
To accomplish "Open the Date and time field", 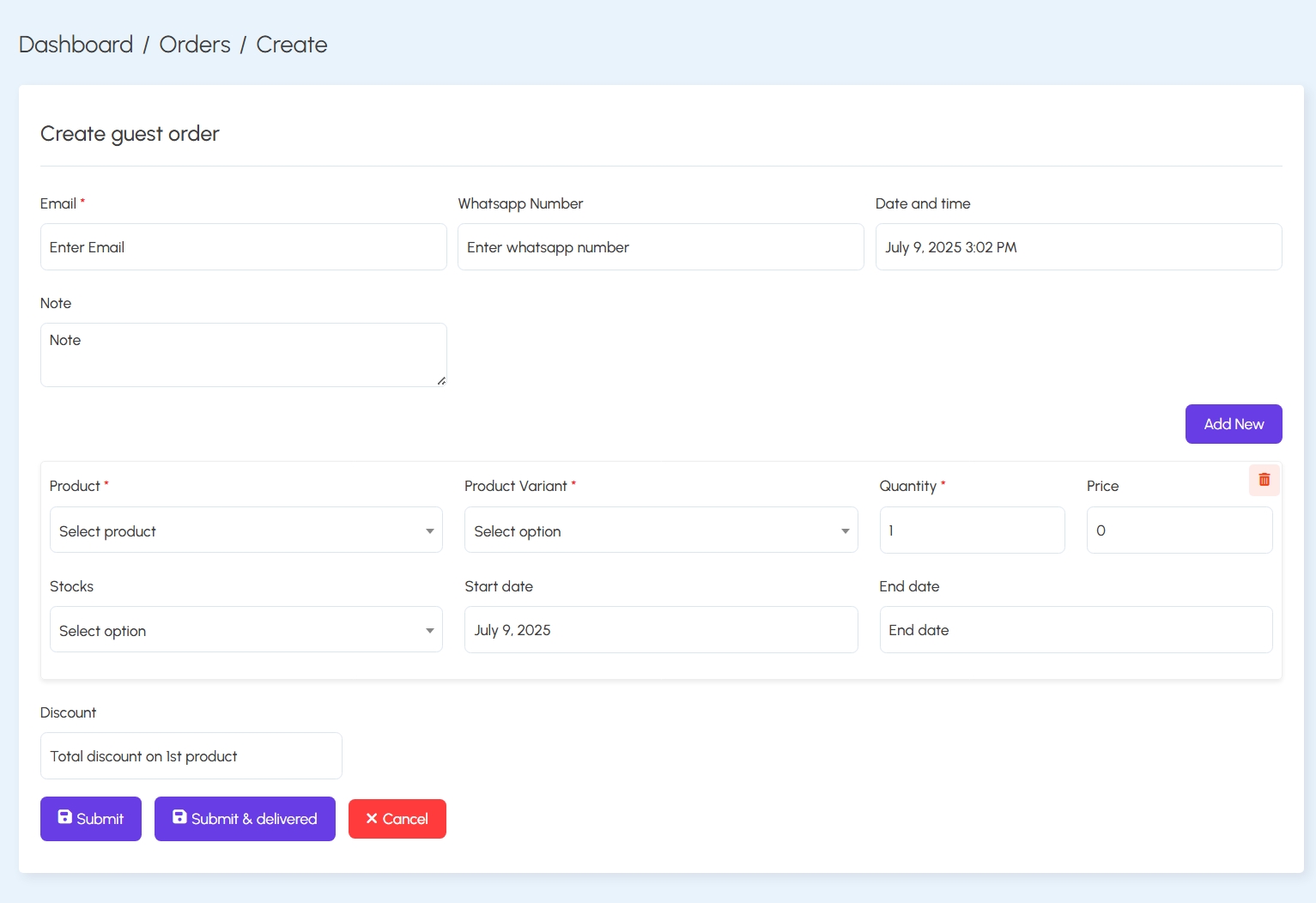I will 1079,247.
